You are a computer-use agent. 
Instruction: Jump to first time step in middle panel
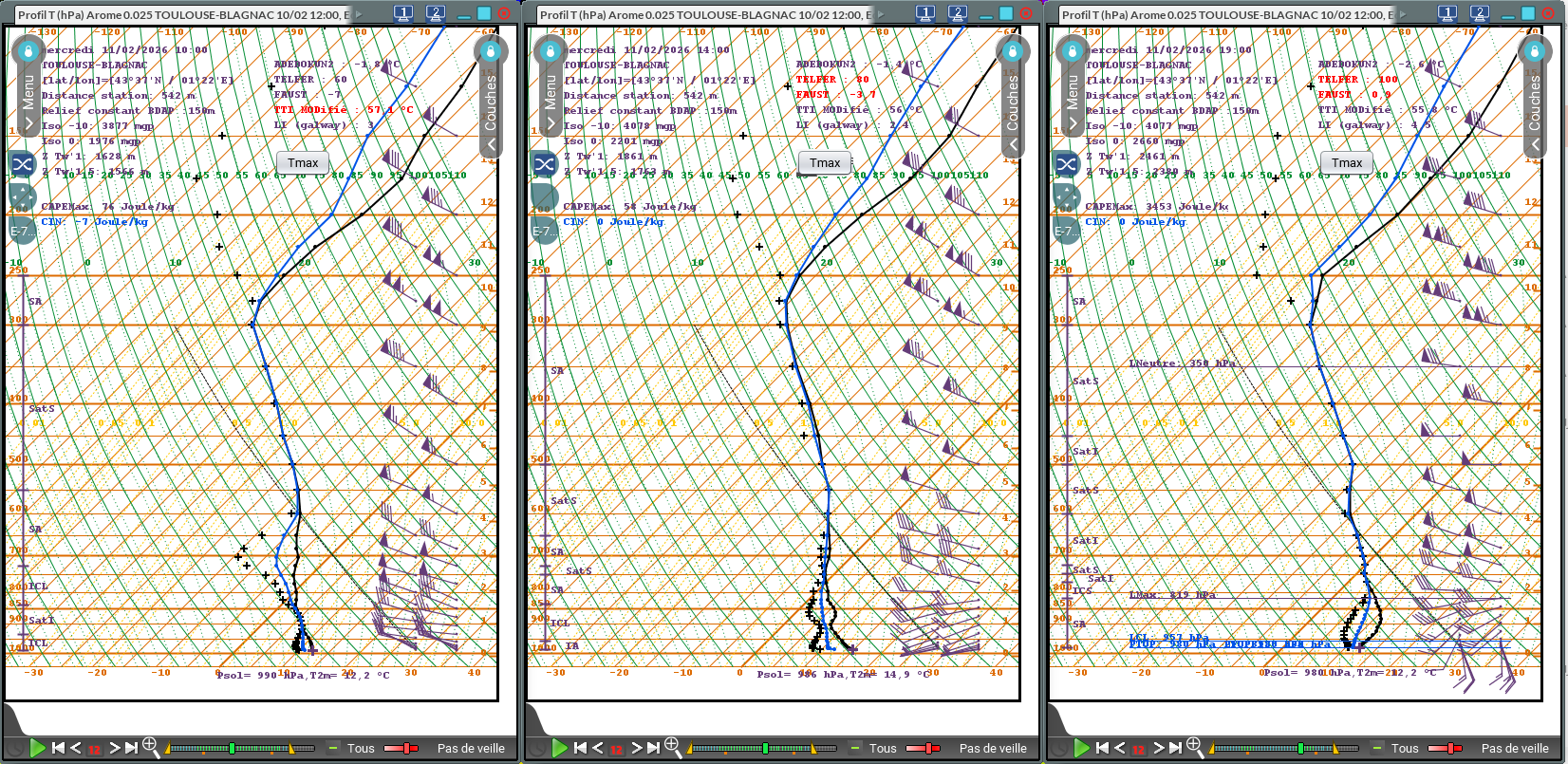(580, 748)
